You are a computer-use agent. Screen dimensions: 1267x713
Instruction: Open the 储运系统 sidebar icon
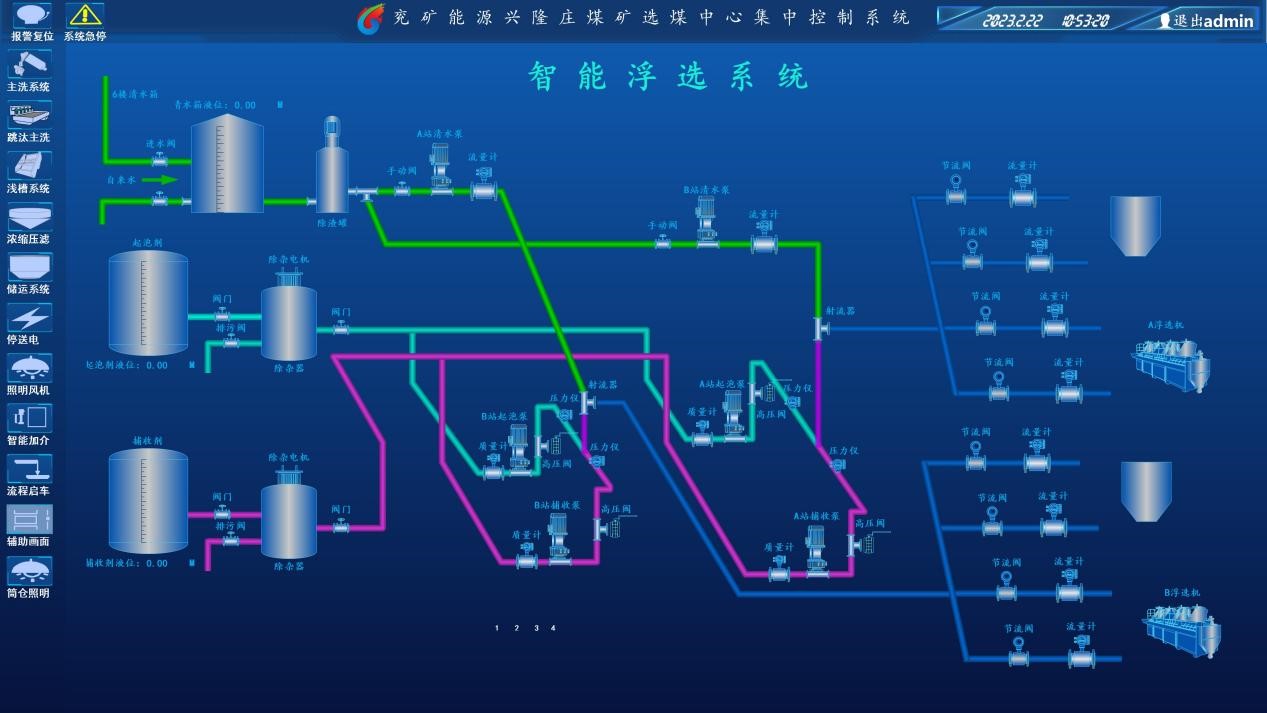pos(29,267)
